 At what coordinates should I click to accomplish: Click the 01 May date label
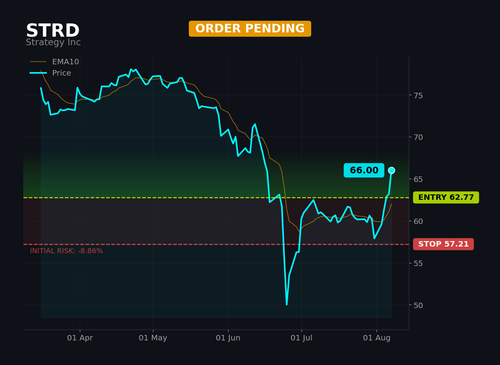[153, 338]
